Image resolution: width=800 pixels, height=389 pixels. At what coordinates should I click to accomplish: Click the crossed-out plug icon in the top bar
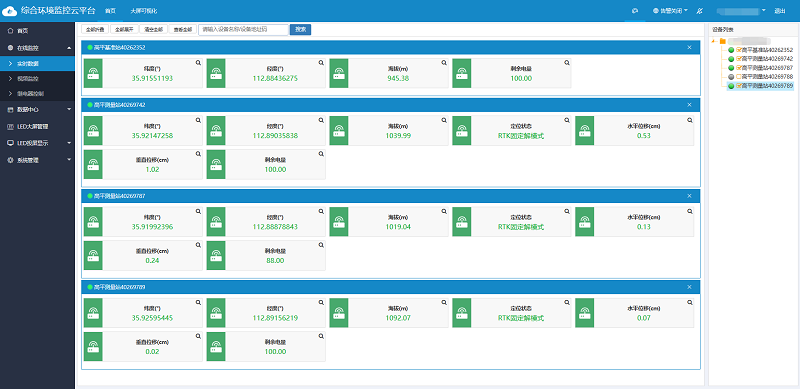point(700,10)
